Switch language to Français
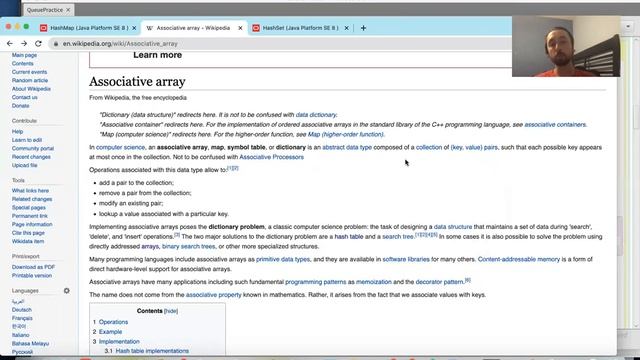The image size is (640, 360). (x=22, y=318)
